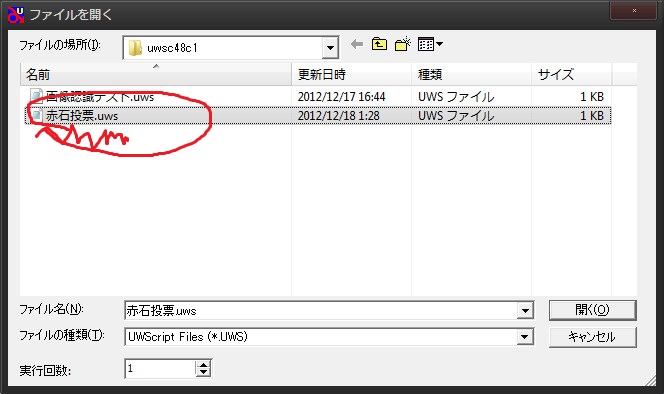Click the キャンセル button
The image size is (664, 394).
tap(592, 337)
